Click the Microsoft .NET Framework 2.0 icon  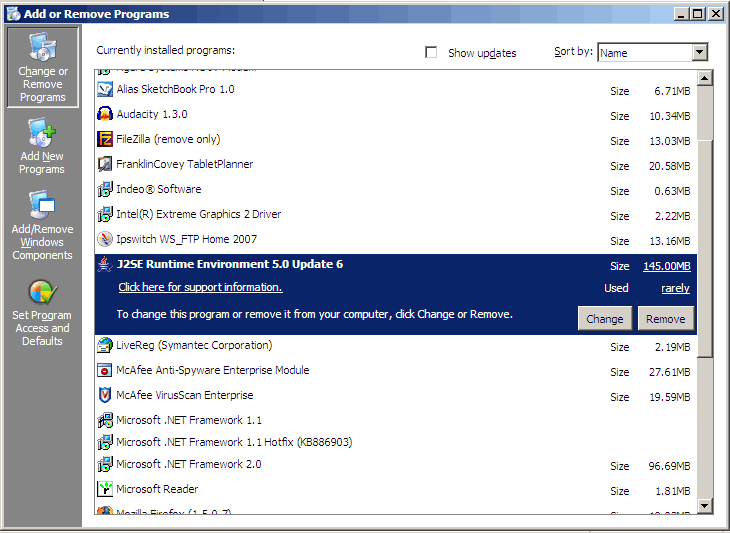point(105,464)
